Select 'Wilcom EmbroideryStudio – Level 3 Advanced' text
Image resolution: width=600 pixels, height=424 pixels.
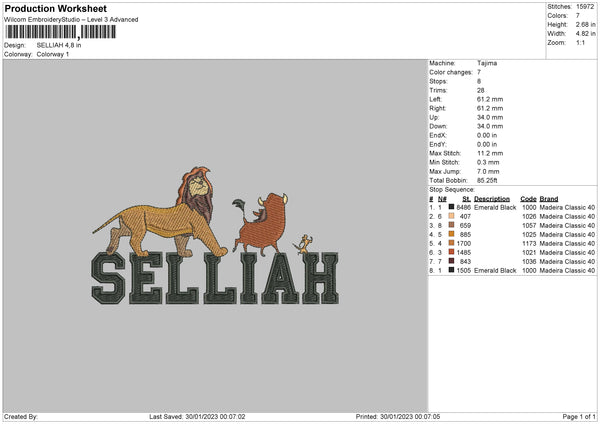(x=71, y=20)
